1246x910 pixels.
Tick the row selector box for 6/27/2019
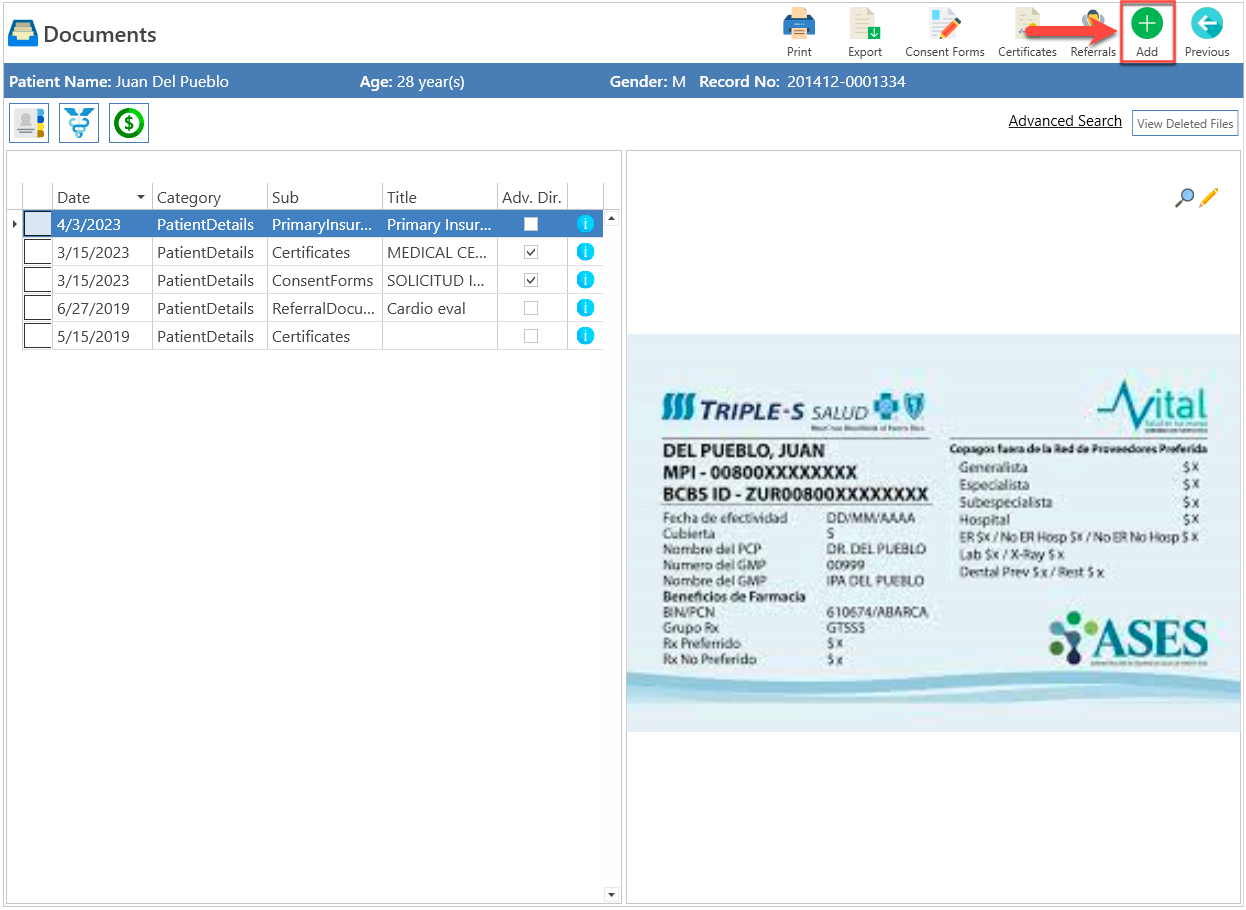tap(37, 308)
